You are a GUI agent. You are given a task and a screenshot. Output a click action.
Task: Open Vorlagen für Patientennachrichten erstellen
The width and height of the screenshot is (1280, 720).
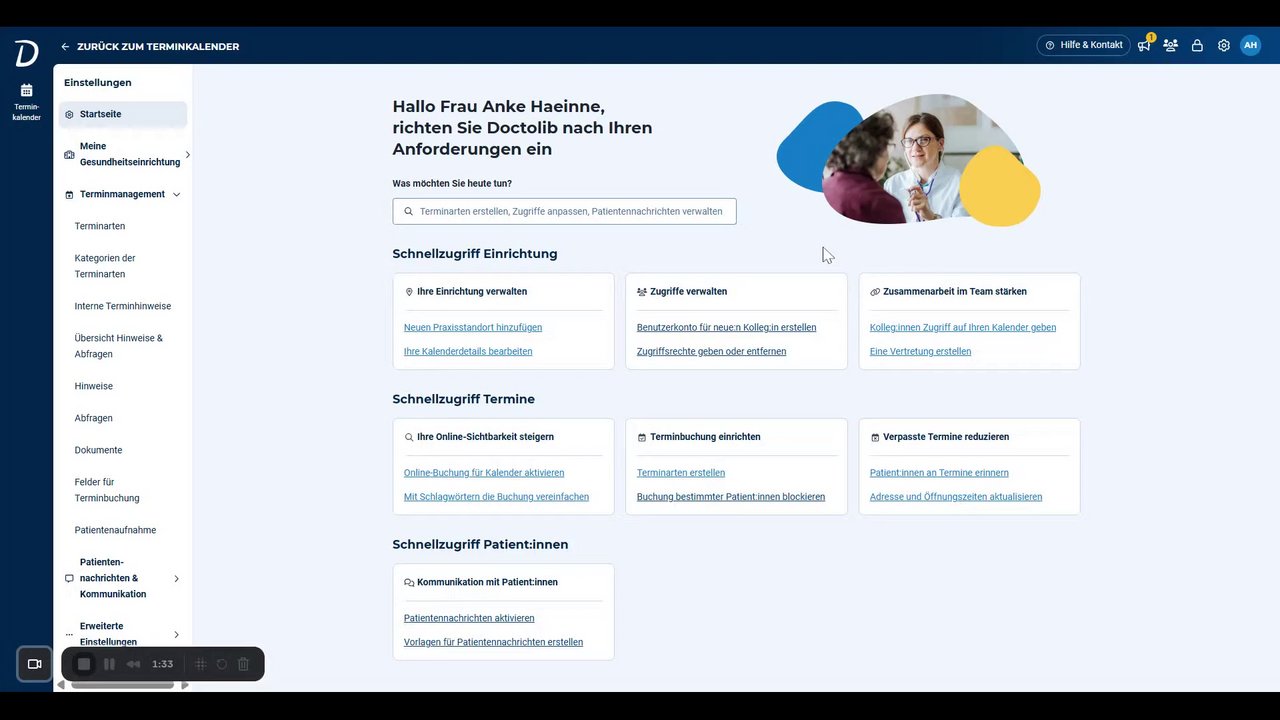click(494, 642)
